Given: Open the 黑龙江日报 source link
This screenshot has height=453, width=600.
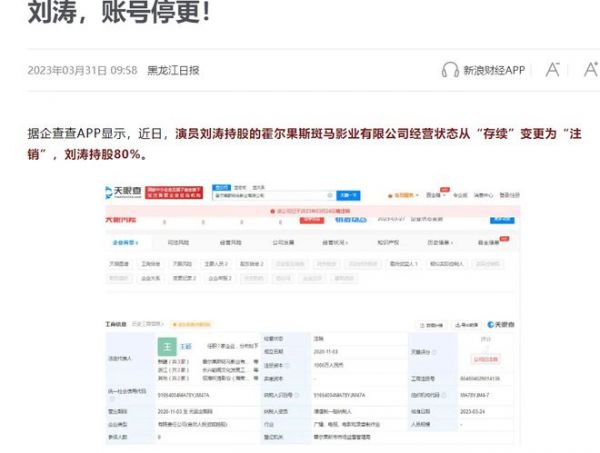Looking at the screenshot, I should pyautogui.click(x=173, y=70).
